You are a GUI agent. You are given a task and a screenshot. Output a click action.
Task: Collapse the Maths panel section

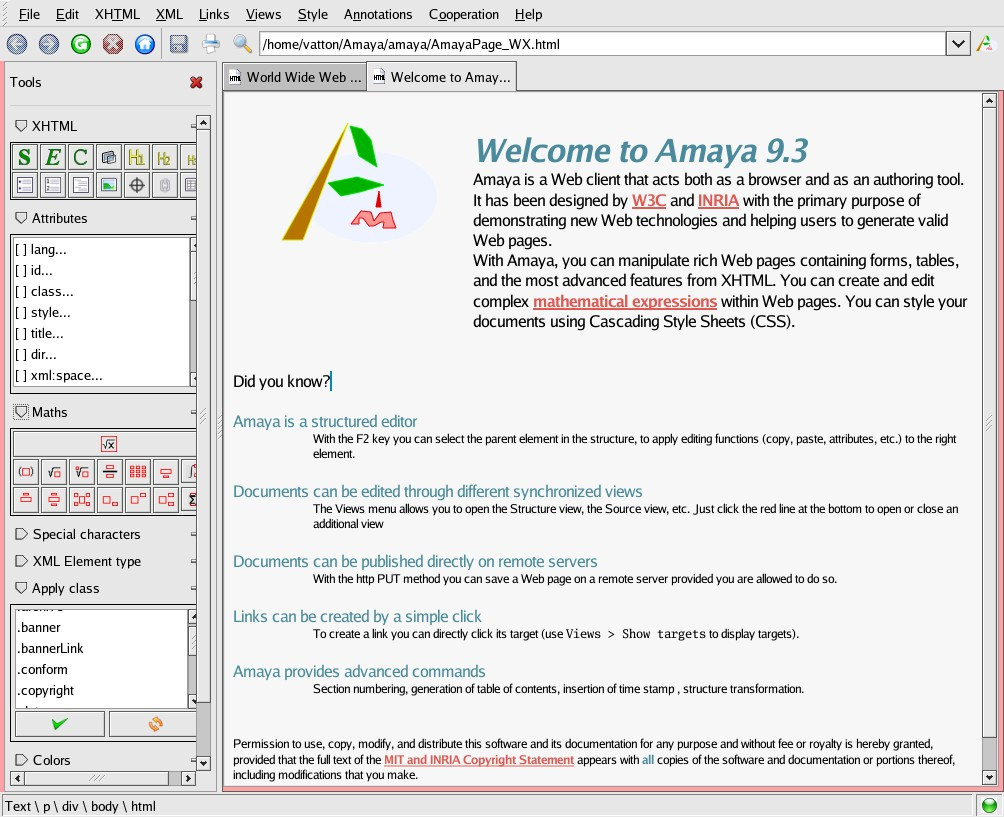[21, 412]
